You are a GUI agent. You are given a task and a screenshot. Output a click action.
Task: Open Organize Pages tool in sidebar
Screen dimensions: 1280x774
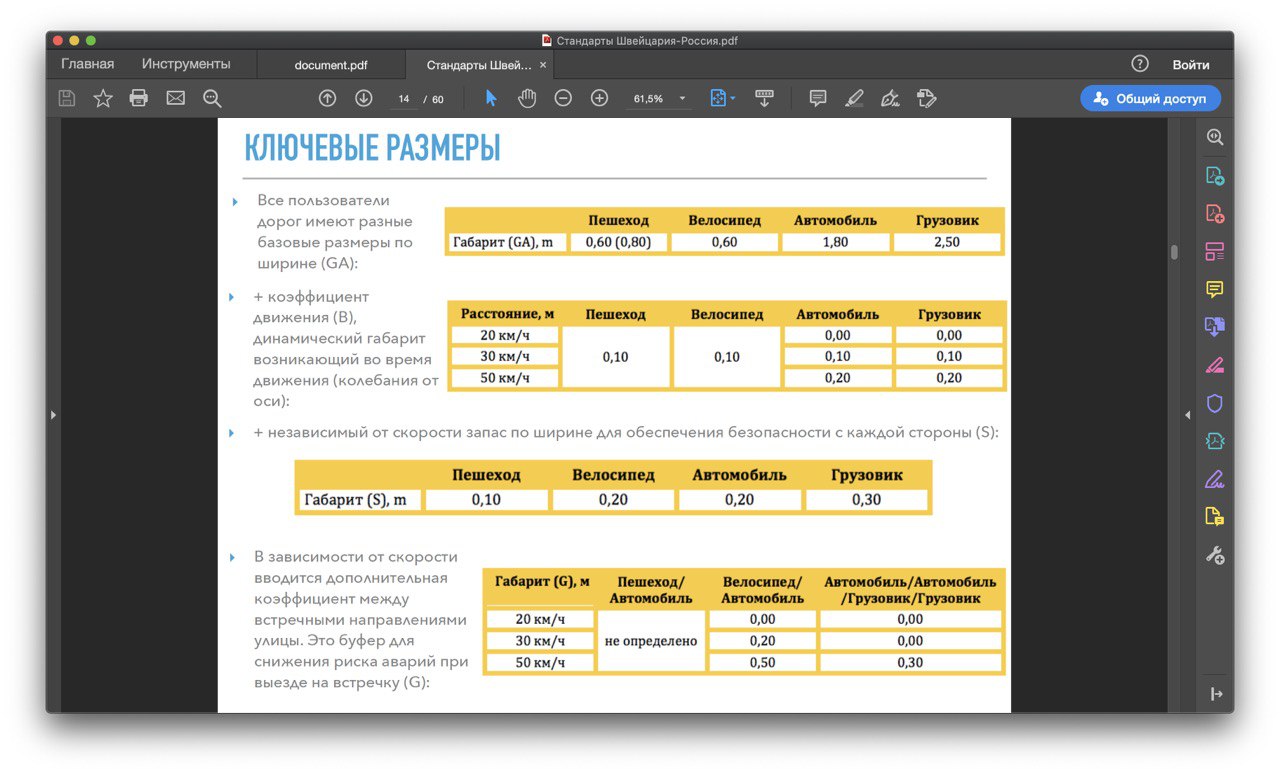[x=1215, y=251]
